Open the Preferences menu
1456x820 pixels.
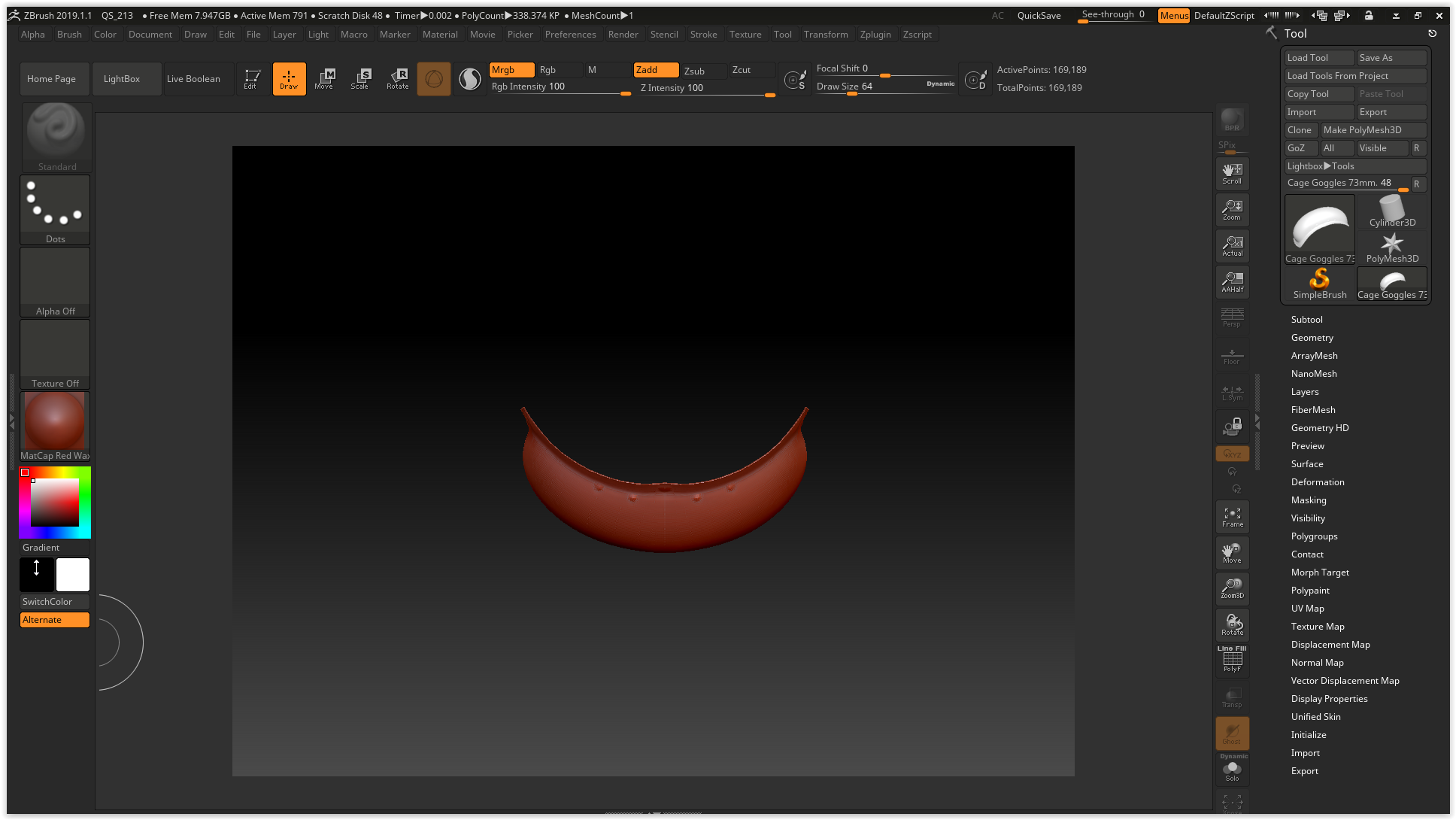(570, 35)
